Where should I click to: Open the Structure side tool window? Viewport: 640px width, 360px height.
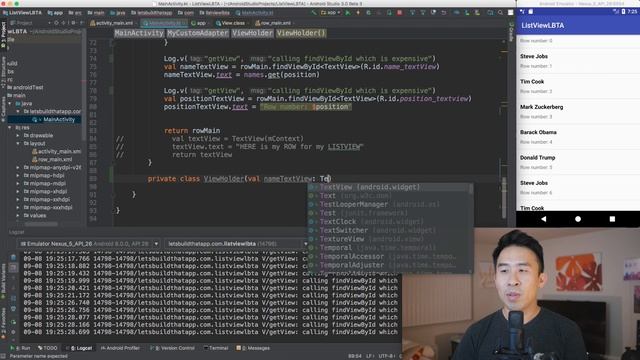point(3,72)
